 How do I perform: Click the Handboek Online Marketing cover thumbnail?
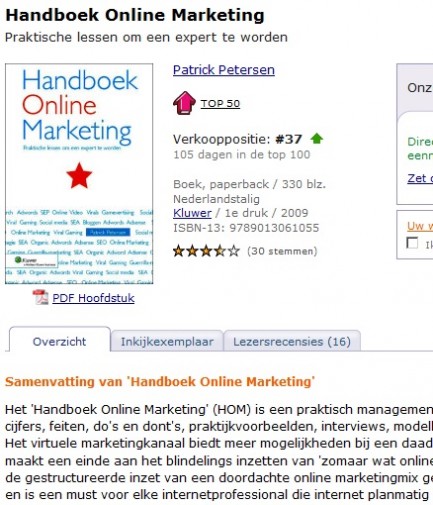coord(79,174)
